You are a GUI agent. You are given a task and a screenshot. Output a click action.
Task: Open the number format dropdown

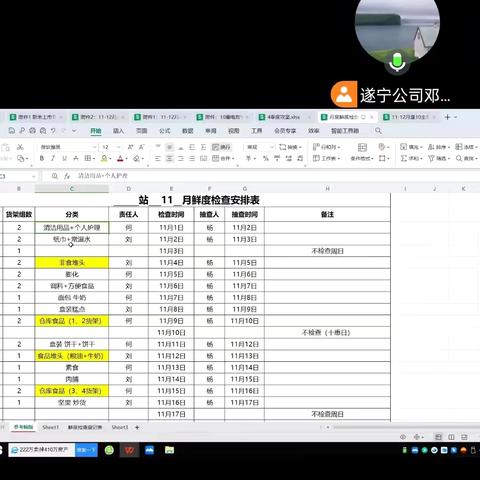272,147
